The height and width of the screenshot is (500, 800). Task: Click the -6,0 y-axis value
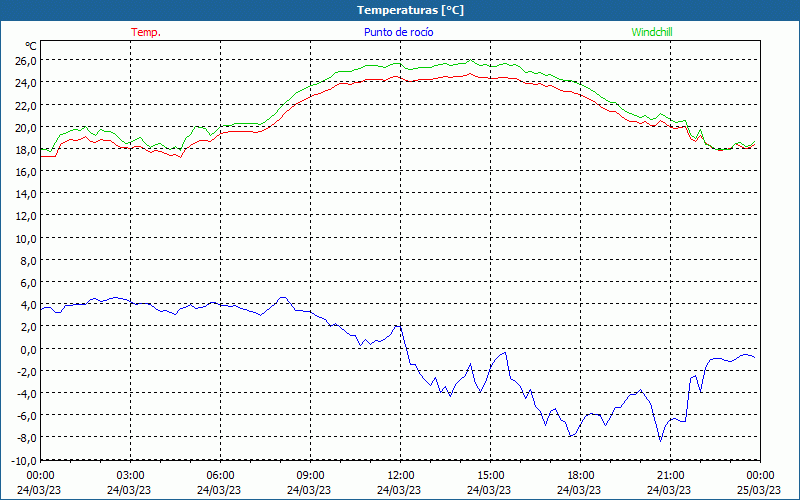pyautogui.click(x=27, y=416)
